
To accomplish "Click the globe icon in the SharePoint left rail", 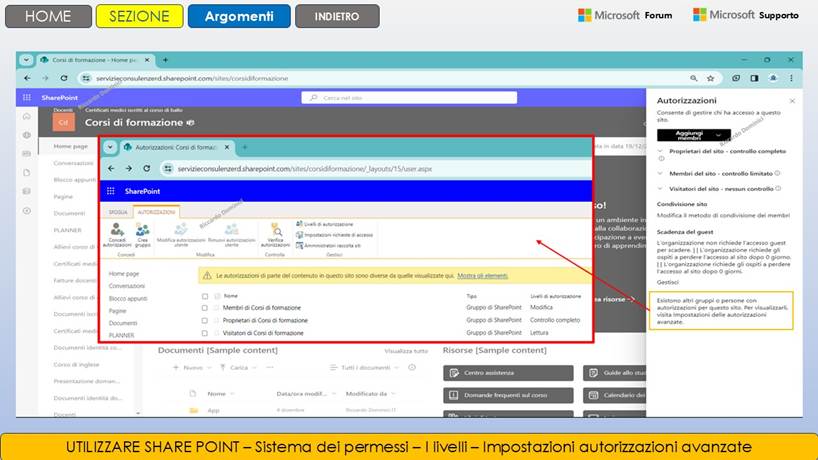I will 27,135.
